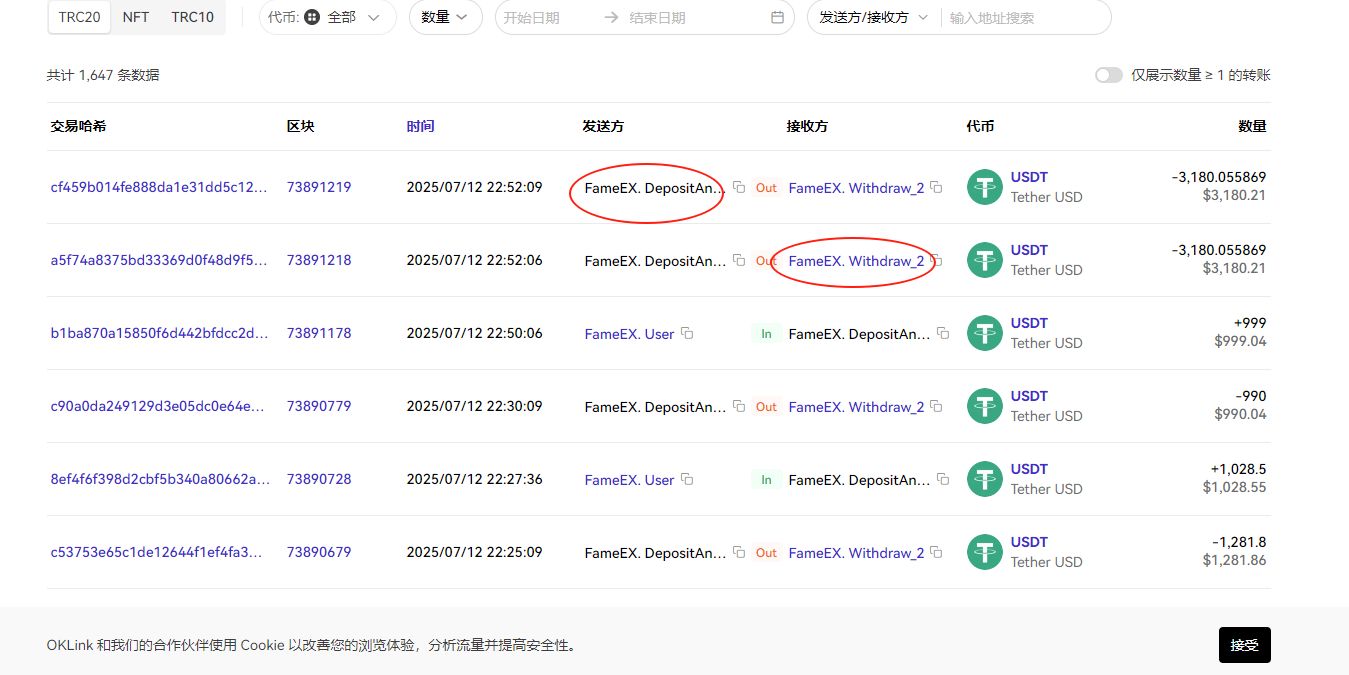
Task: Copy sender address in block 73891218 row
Action: pyautogui.click(x=739, y=260)
